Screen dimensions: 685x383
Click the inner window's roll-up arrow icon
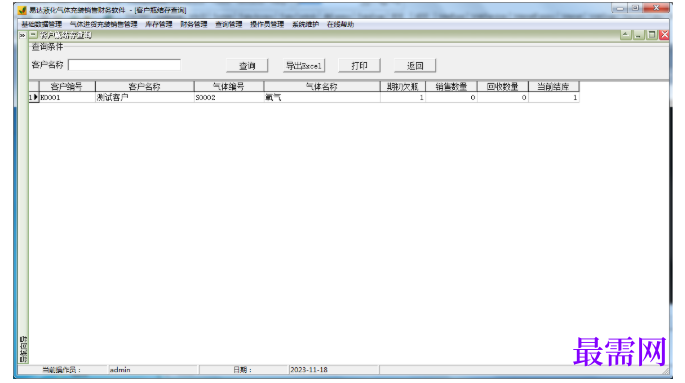[626, 35]
